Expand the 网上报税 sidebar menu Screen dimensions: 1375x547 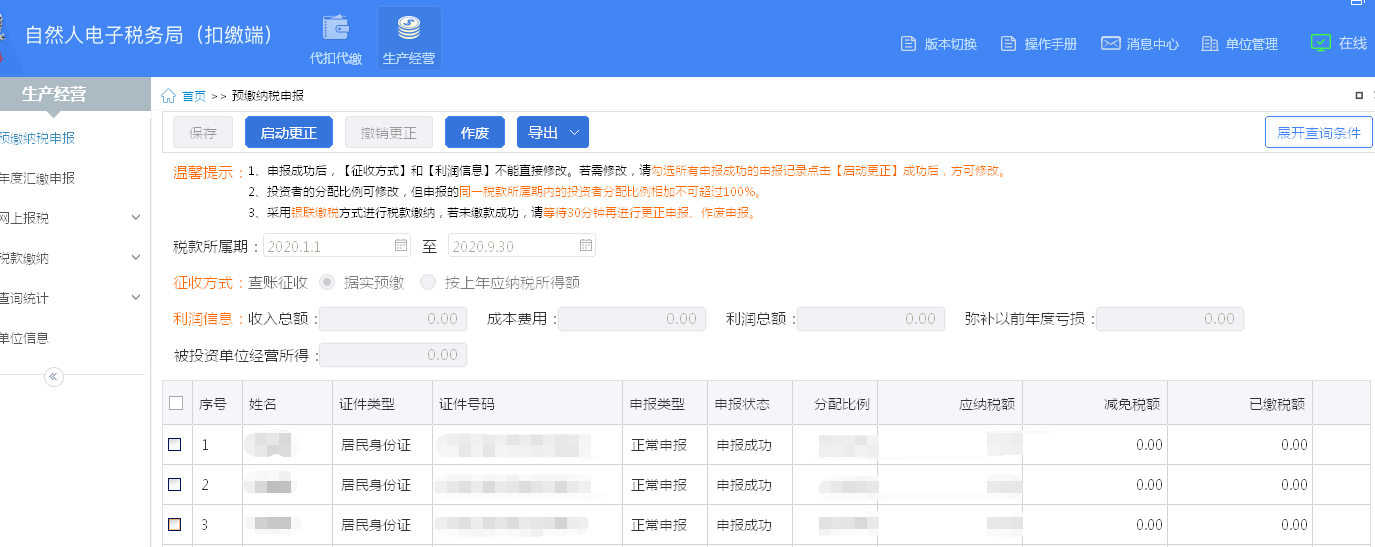tap(136, 218)
